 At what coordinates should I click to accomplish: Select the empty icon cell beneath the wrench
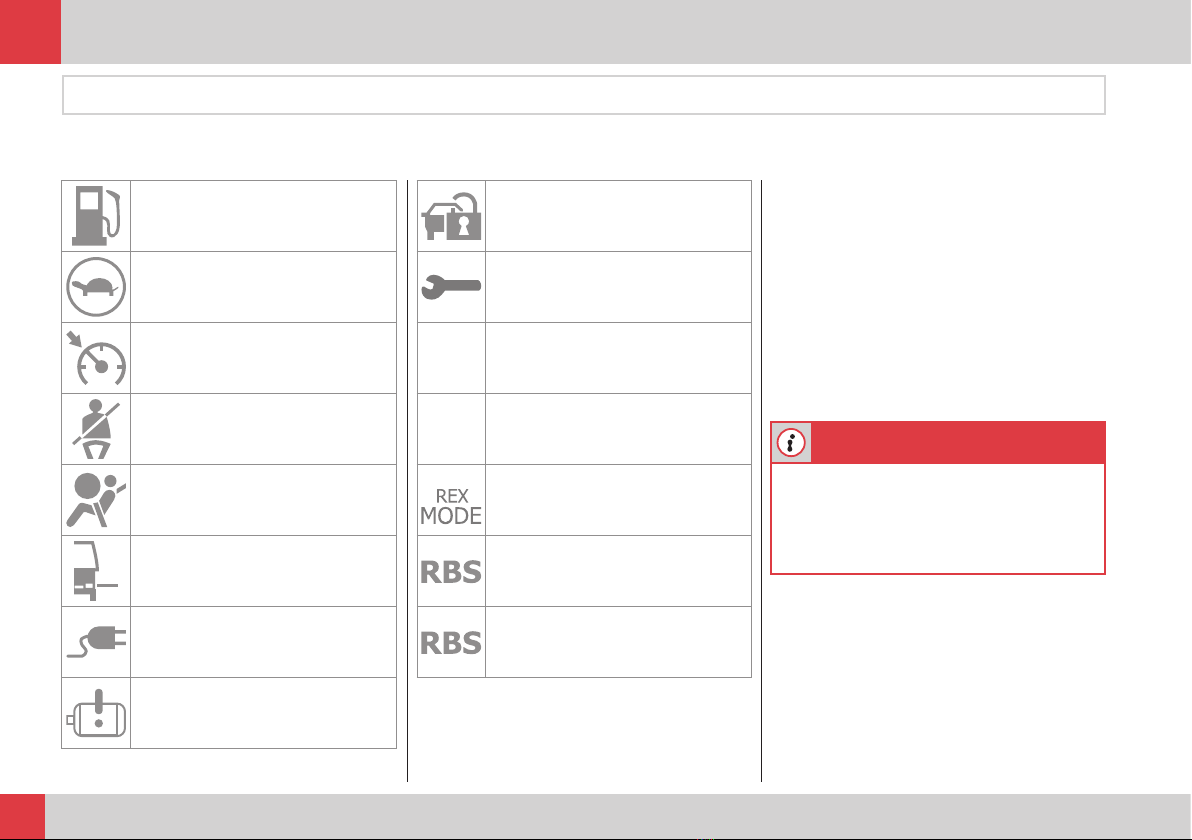pos(452,358)
